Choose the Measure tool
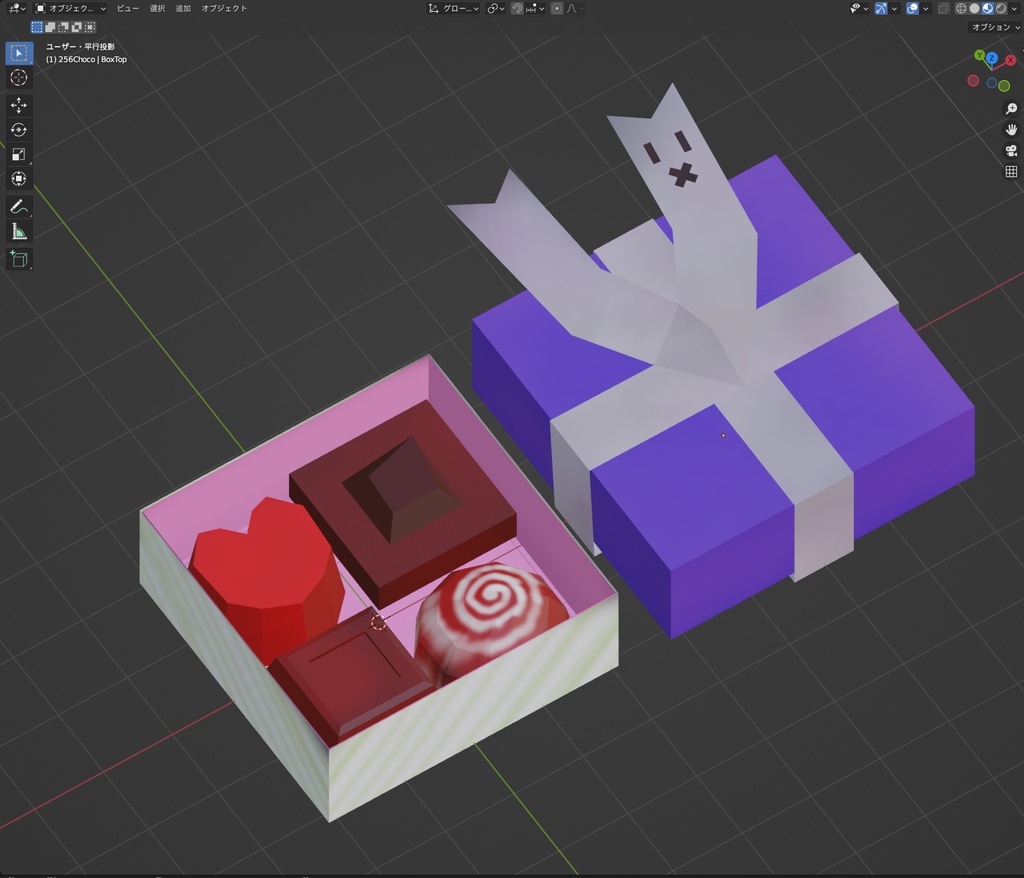This screenshot has height=878, width=1024. tap(19, 230)
